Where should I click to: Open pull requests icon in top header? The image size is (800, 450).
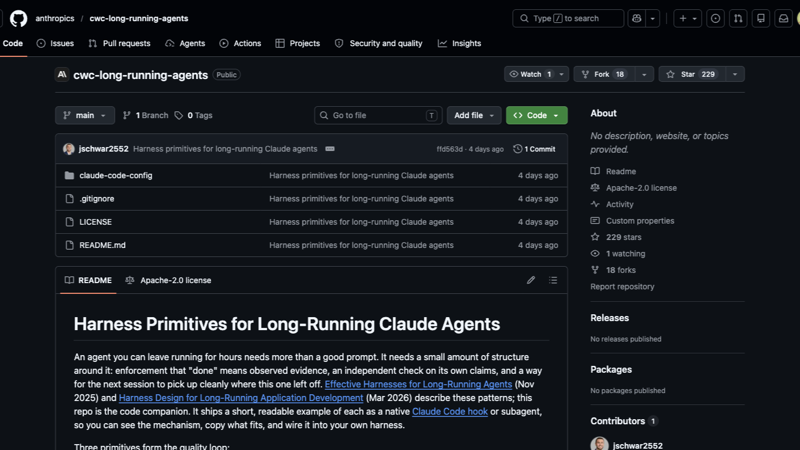pos(738,18)
